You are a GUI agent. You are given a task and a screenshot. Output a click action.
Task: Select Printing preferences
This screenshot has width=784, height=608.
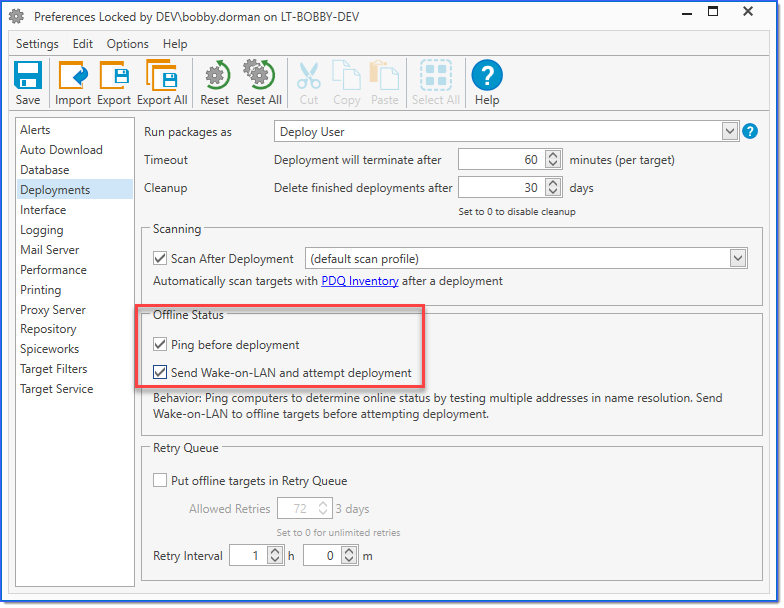pyautogui.click(x=75, y=290)
